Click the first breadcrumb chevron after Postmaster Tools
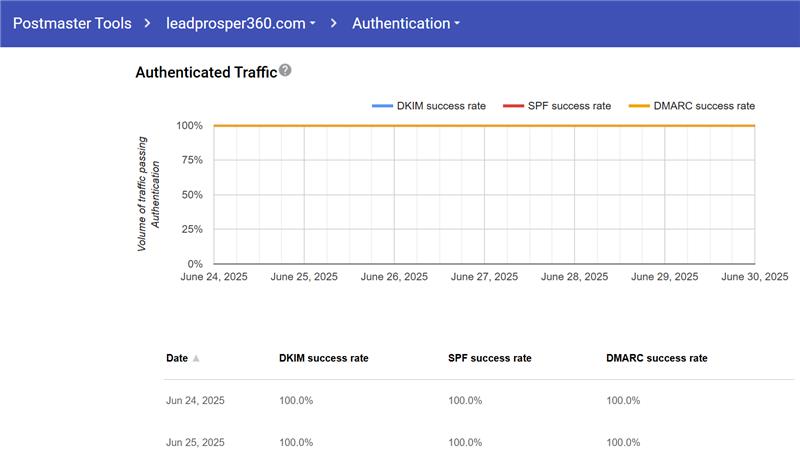Viewport: 800px width, 468px height. (x=148, y=23)
